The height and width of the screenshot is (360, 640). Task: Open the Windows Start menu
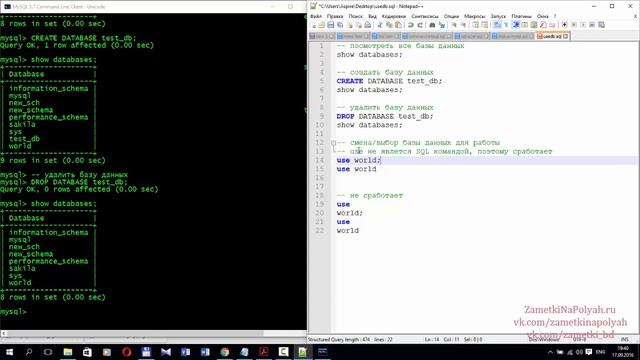(9, 352)
